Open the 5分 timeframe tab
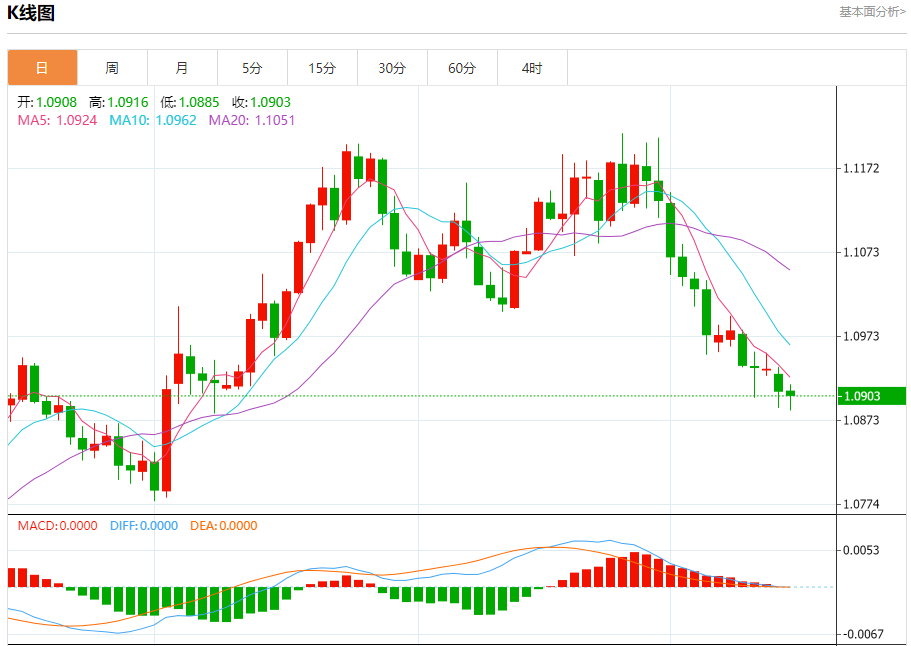The width and height of the screenshot is (911, 646). point(252,68)
